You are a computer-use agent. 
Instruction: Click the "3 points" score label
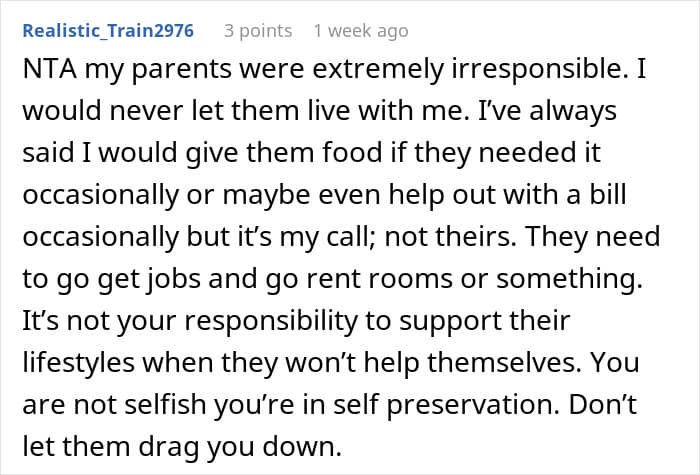click(258, 31)
